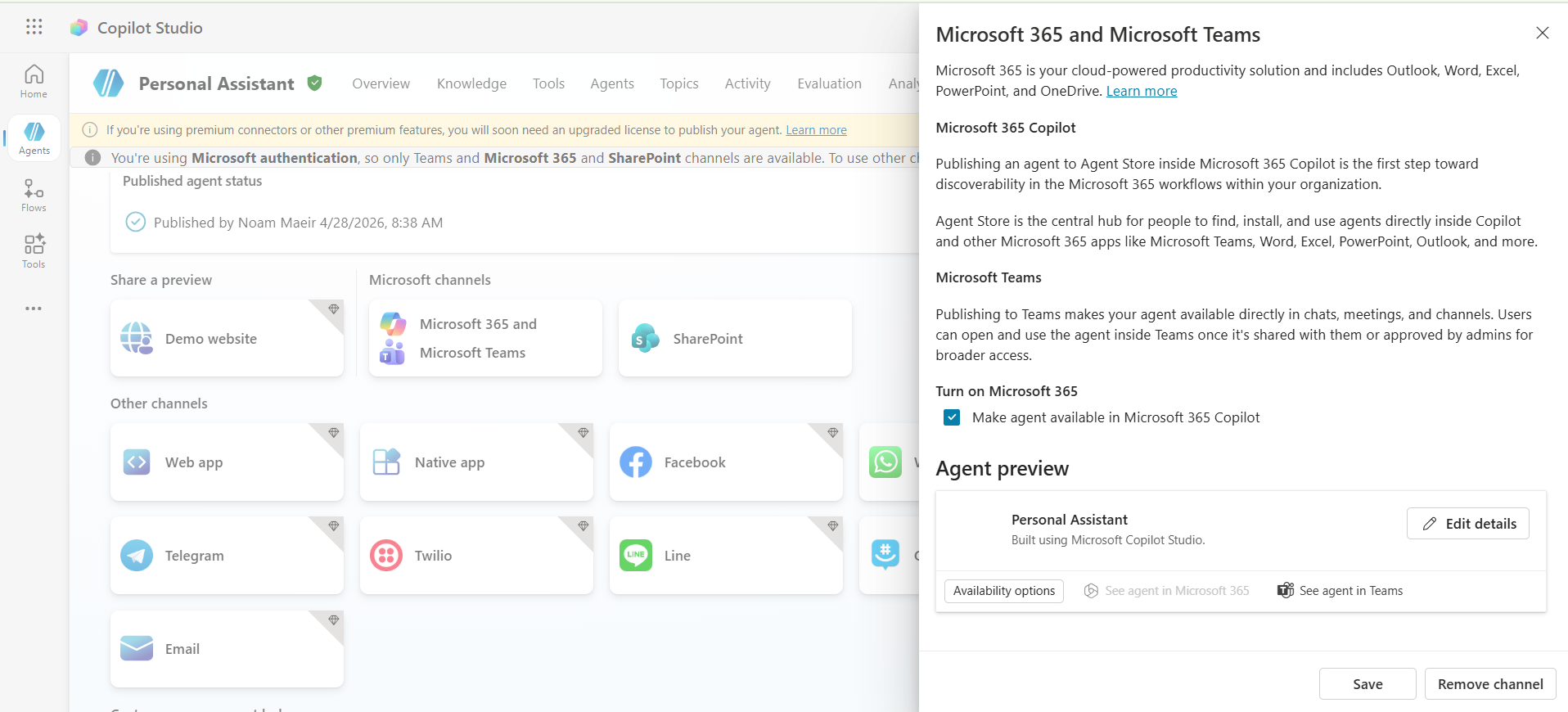Click the Remove channel button
The width and height of the screenshot is (1568, 712).
[x=1490, y=684]
